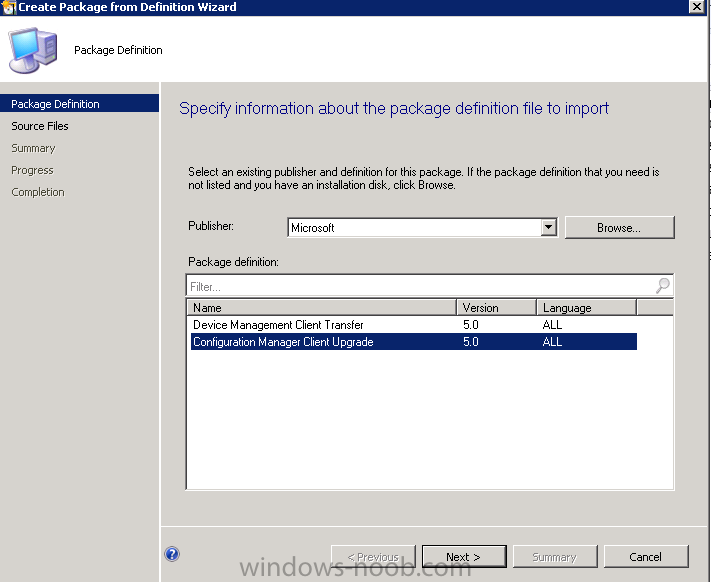Select Device Management Client Transfer row

pyautogui.click(x=278, y=325)
